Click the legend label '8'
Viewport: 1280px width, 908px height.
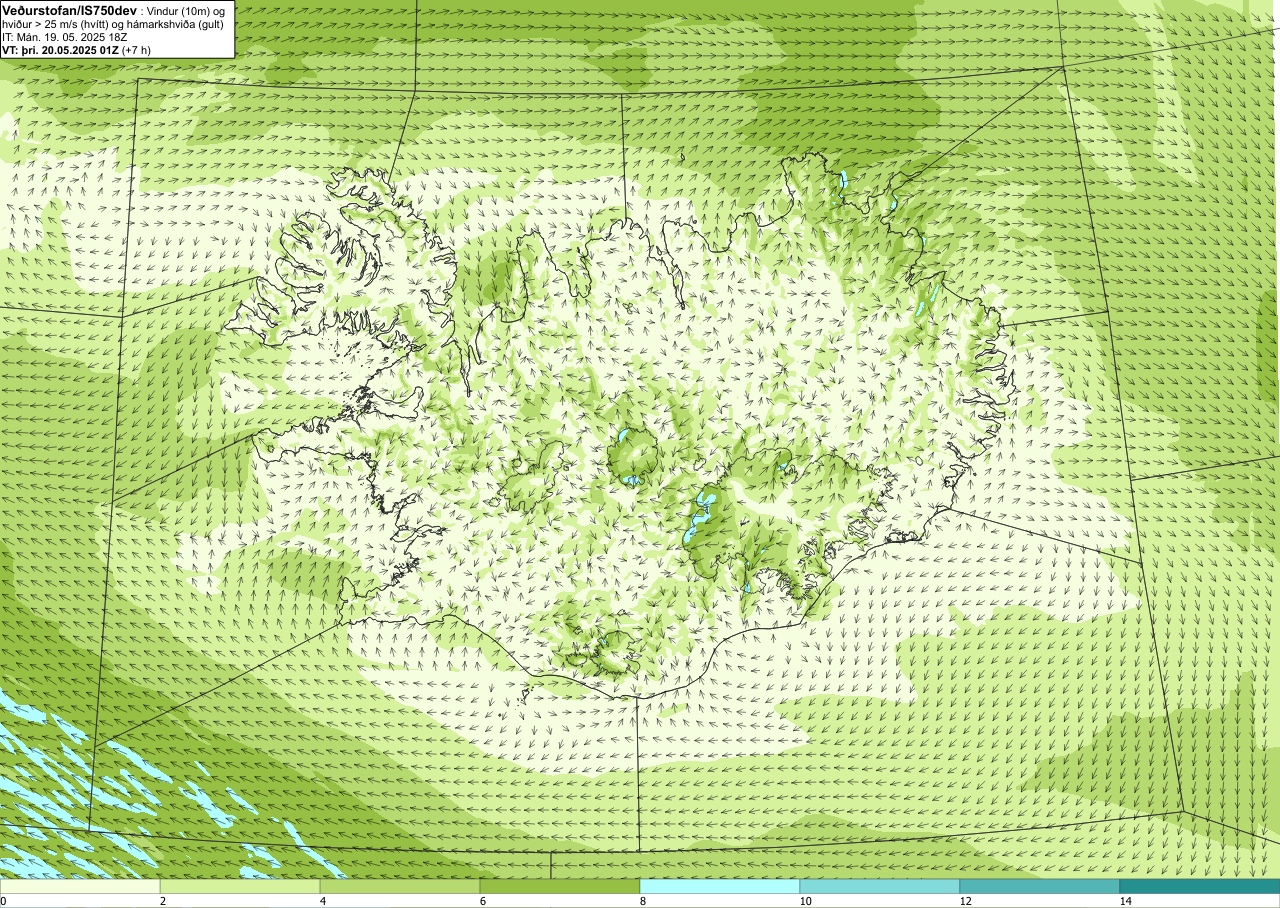click(x=643, y=901)
